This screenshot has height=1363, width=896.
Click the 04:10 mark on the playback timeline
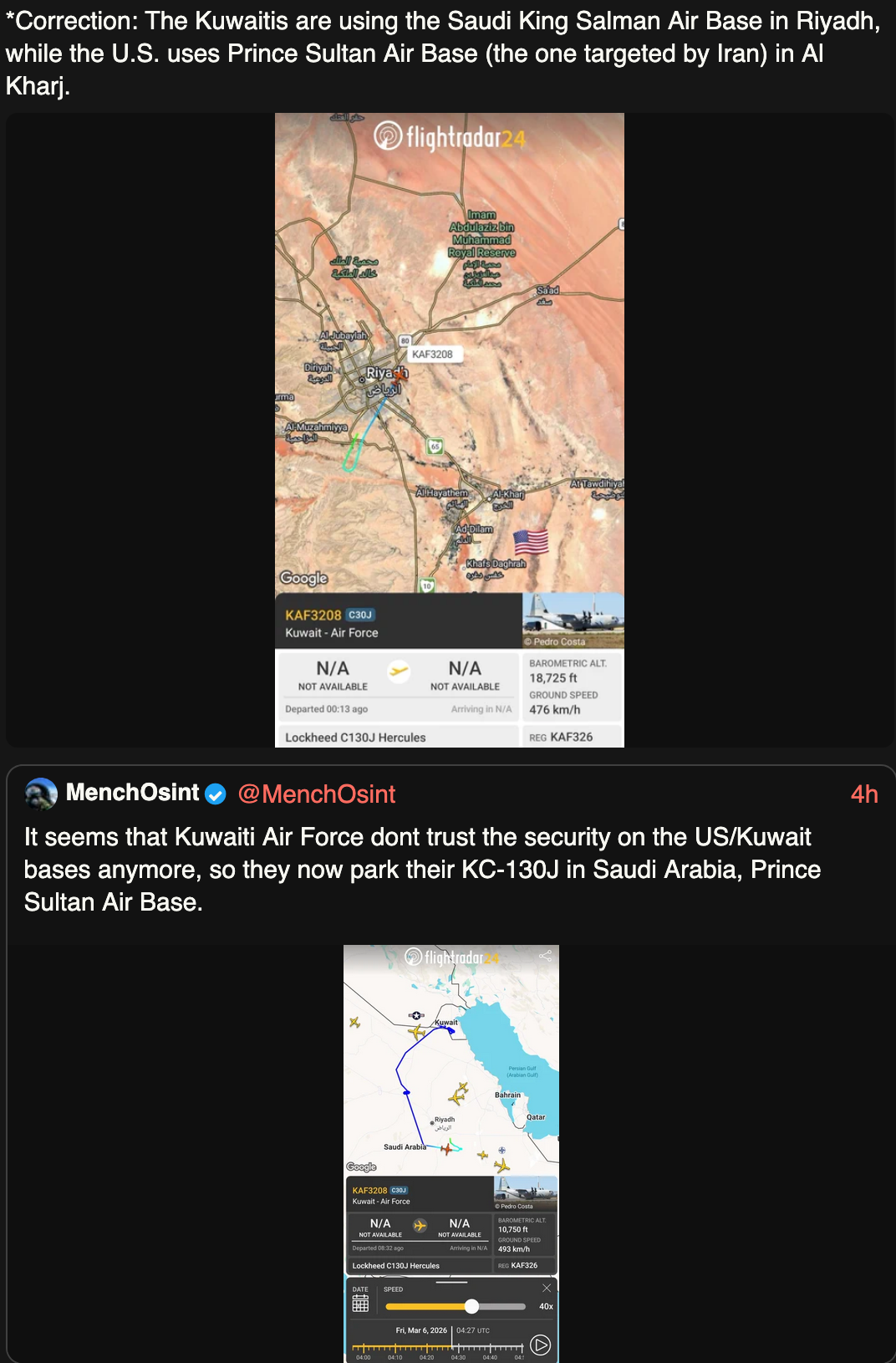[x=395, y=1348]
